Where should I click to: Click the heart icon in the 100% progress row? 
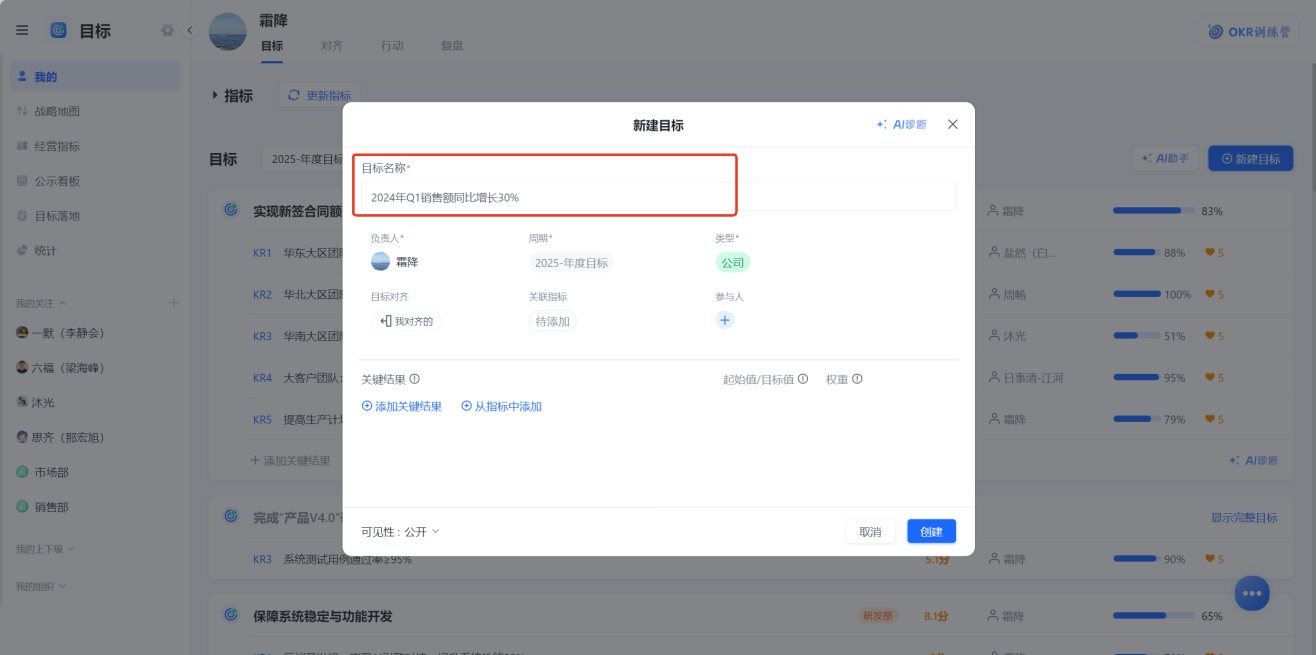click(x=1209, y=295)
